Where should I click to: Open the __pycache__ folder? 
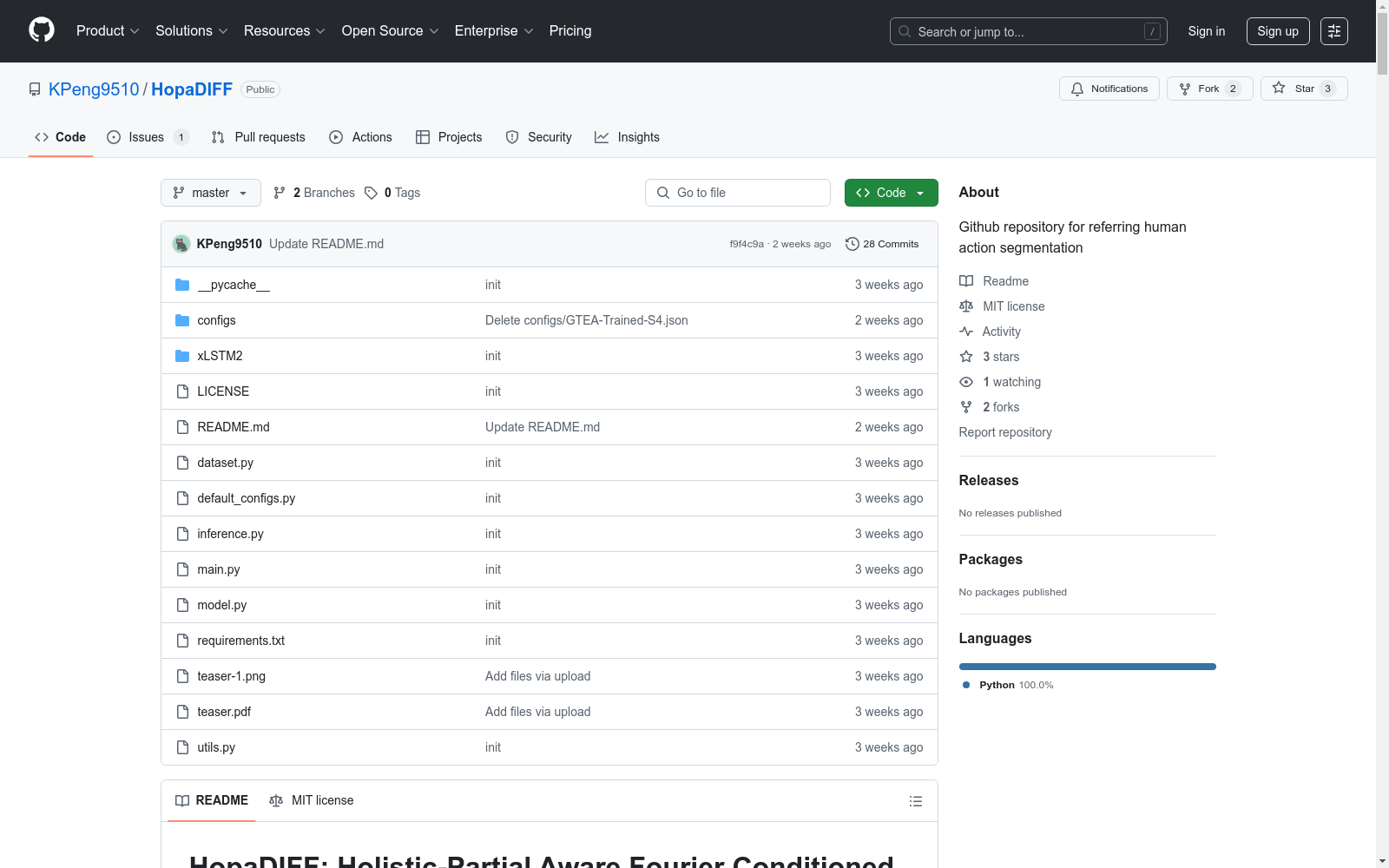[234, 285]
